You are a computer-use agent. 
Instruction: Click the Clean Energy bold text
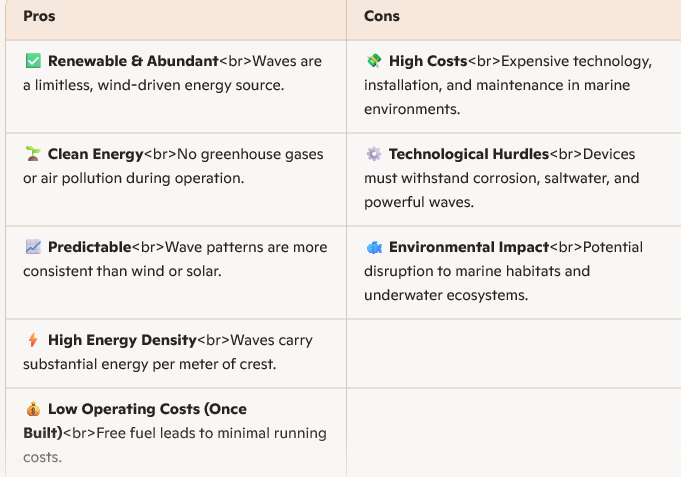pyautogui.click(x=95, y=155)
